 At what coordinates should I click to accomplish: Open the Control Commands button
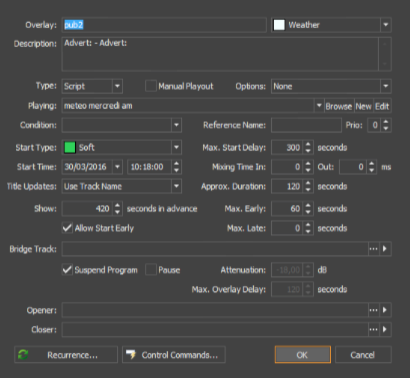click(174, 355)
